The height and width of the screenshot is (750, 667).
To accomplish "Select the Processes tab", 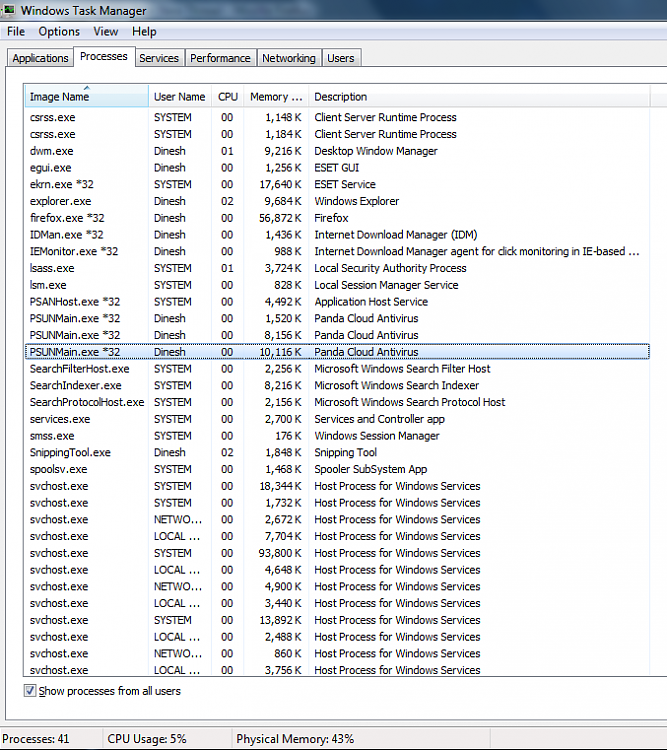I will click(x=104, y=56).
